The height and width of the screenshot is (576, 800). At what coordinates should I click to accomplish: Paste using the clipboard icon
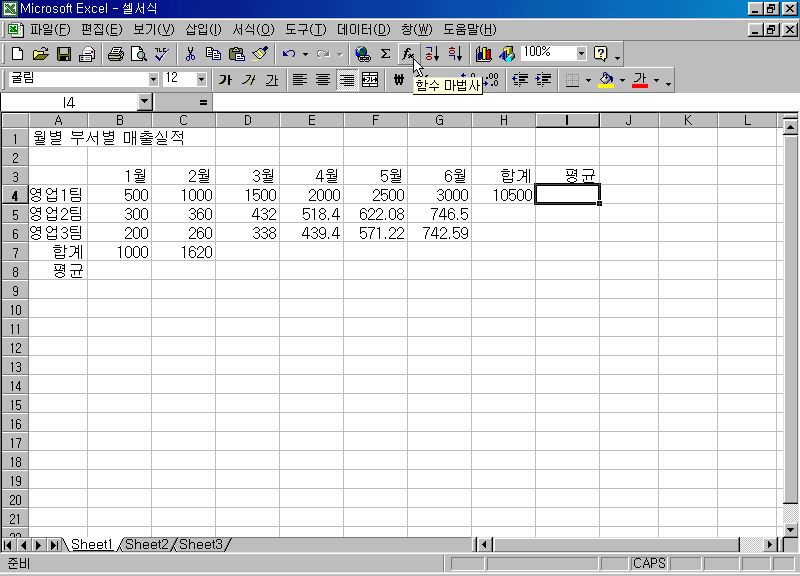236,54
